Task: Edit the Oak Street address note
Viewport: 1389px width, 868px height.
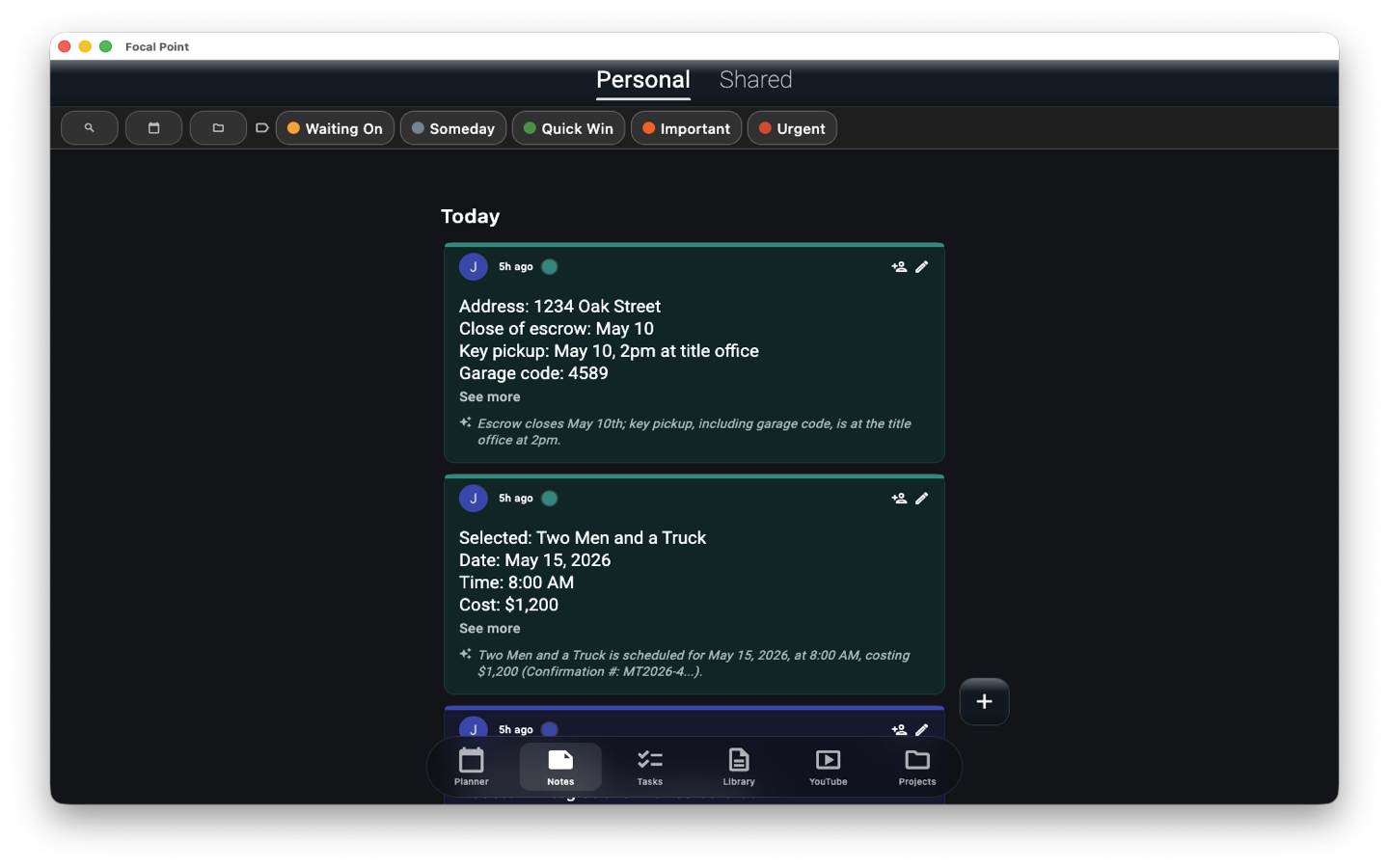Action: (x=921, y=267)
